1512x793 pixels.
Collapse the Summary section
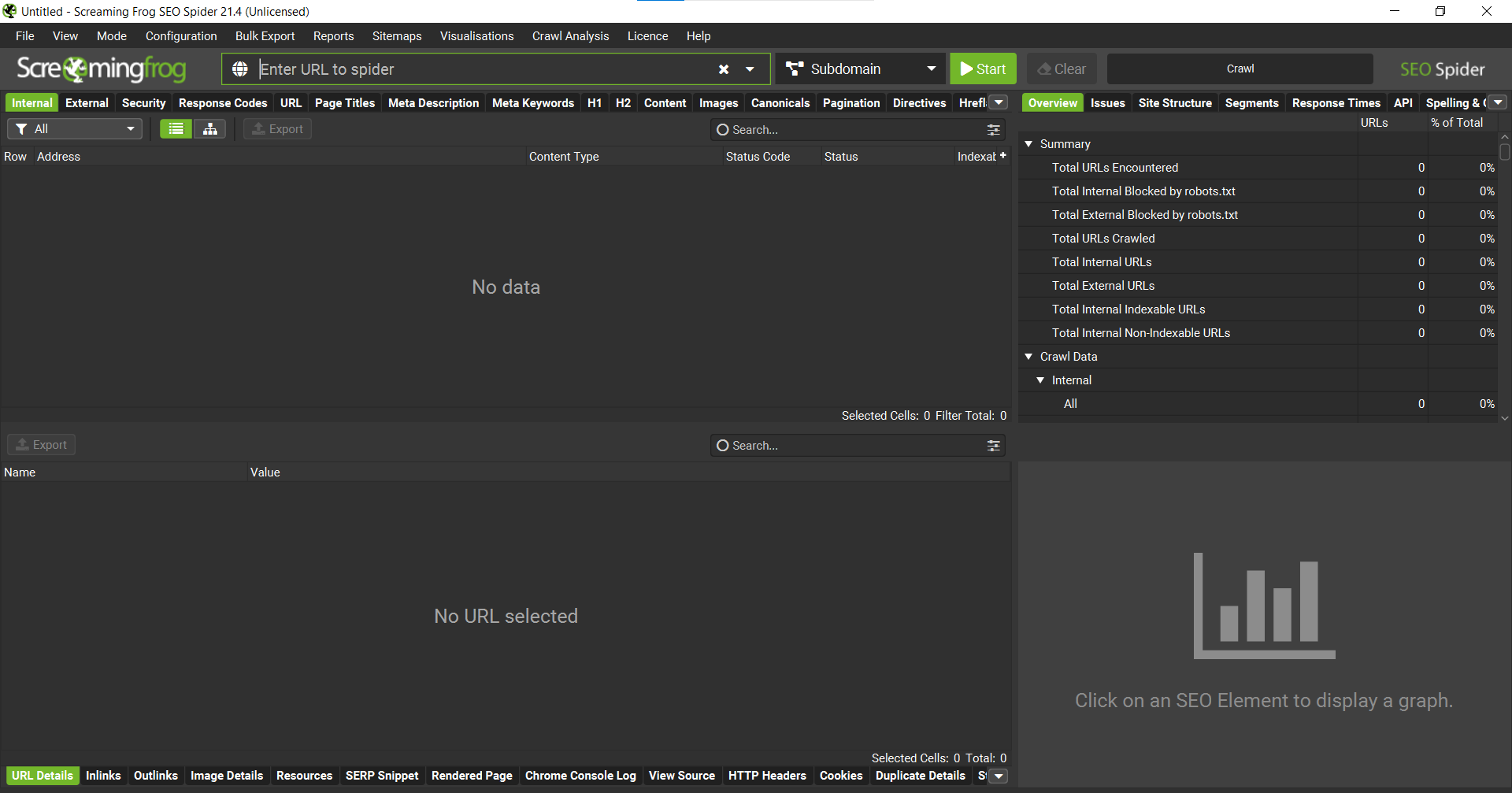1028,144
